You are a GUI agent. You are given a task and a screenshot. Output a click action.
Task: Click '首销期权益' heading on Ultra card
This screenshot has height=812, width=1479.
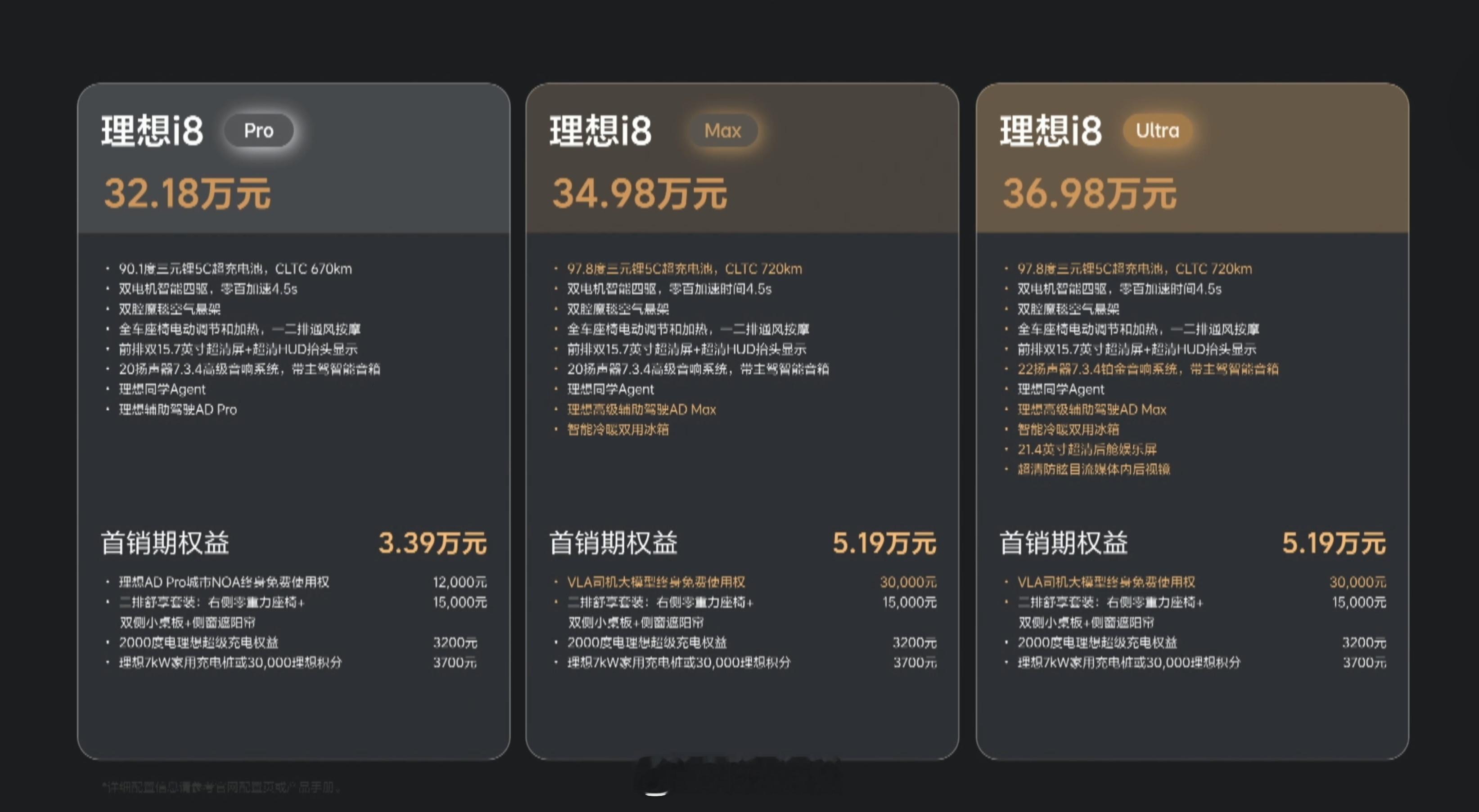[x=1063, y=543]
